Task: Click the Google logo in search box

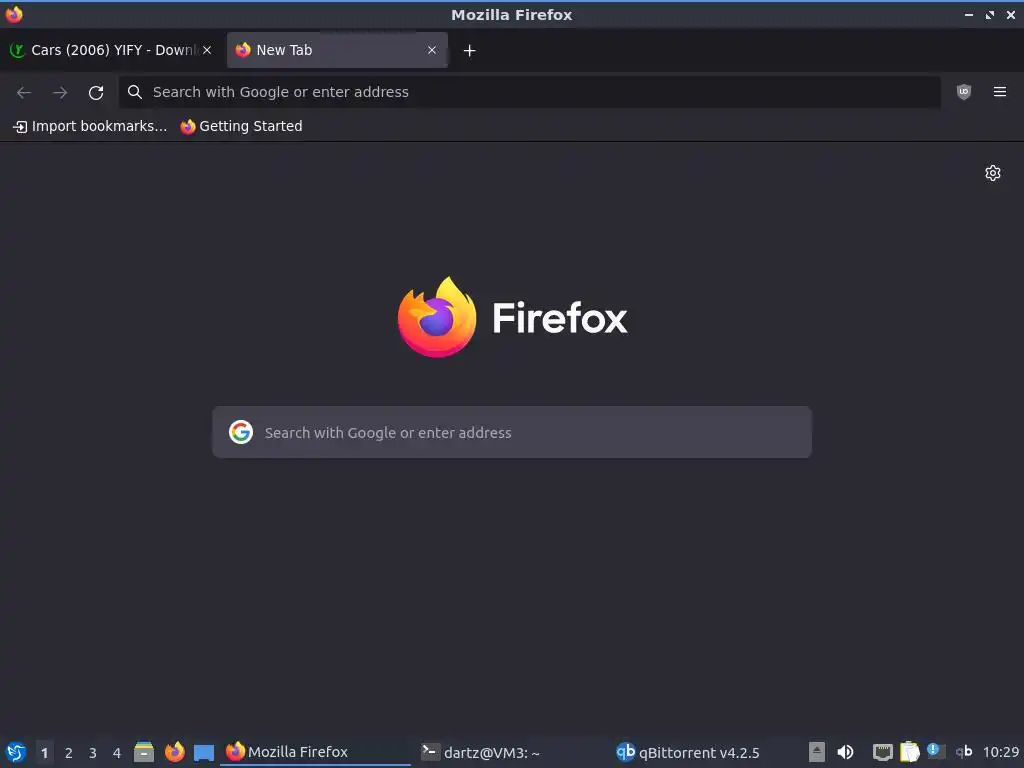Action: 241,432
